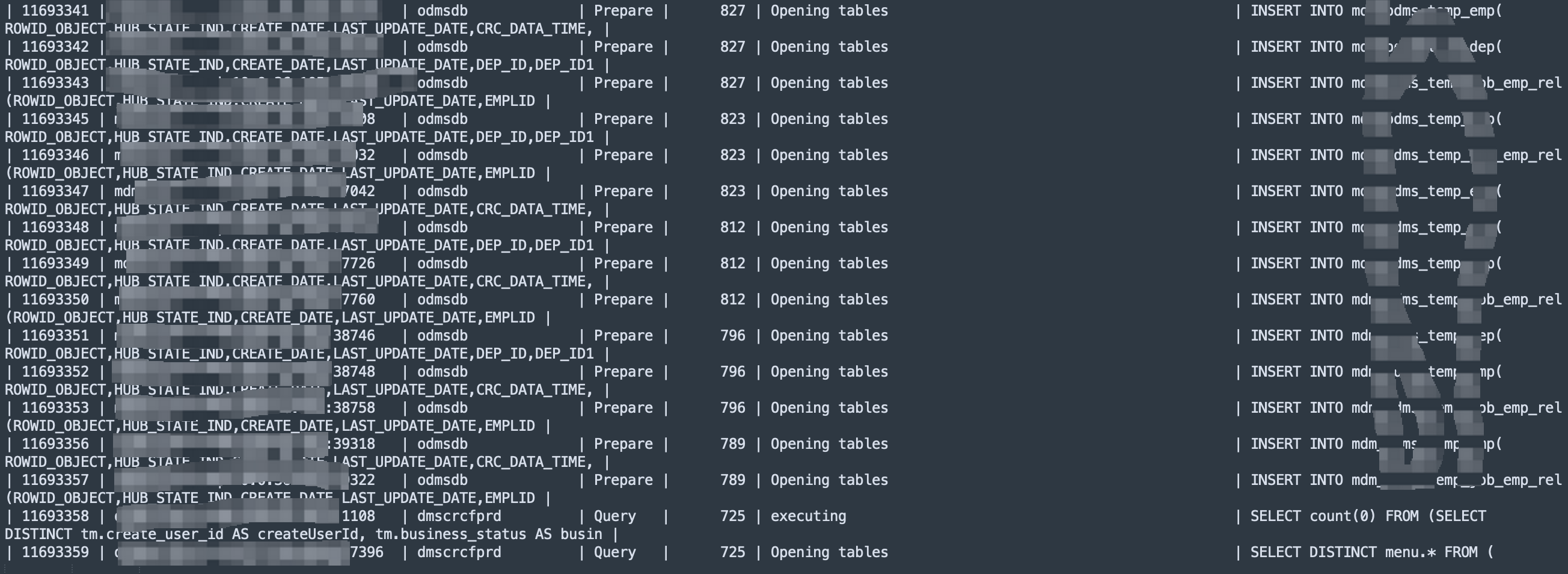Click the 'SELECT DISTINCT menu.* FROM (' query
The height and width of the screenshot is (574, 1568).
(x=1372, y=553)
